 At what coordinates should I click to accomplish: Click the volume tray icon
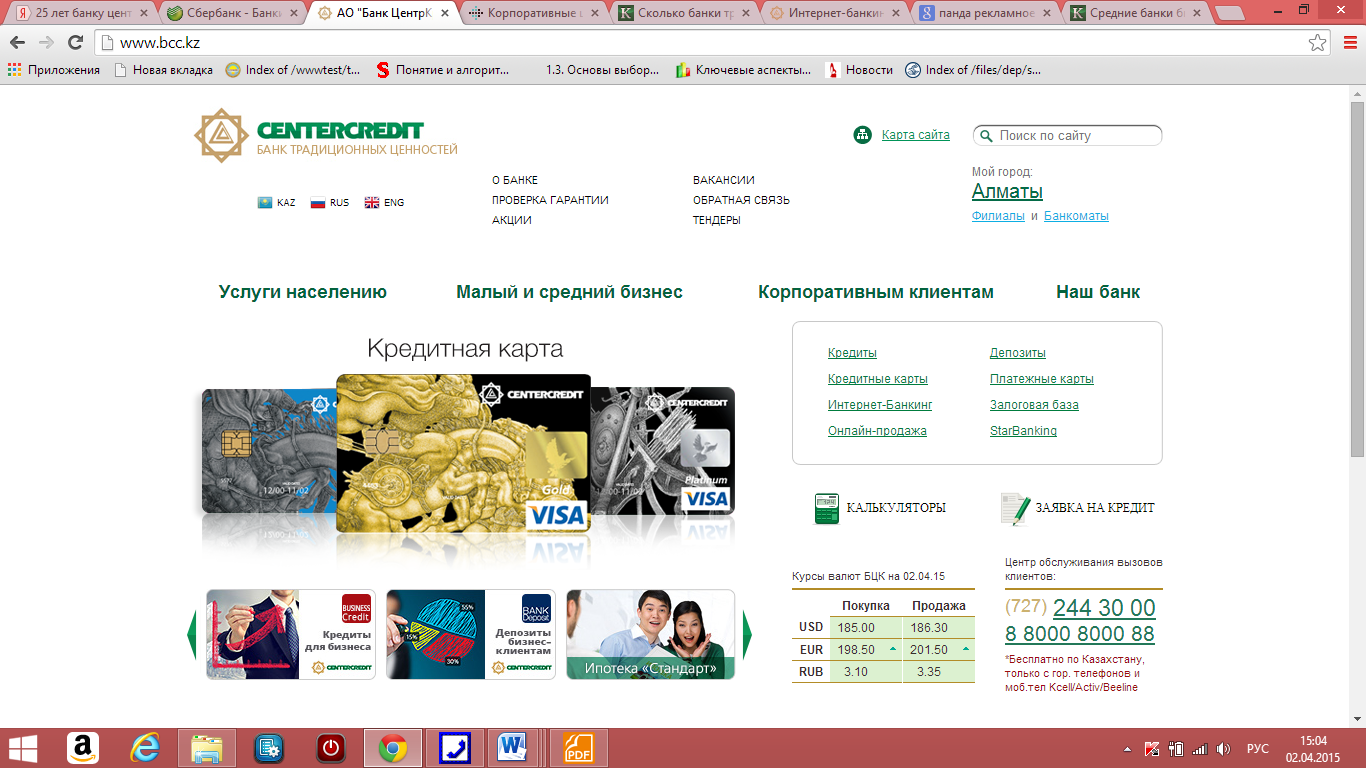point(1224,748)
